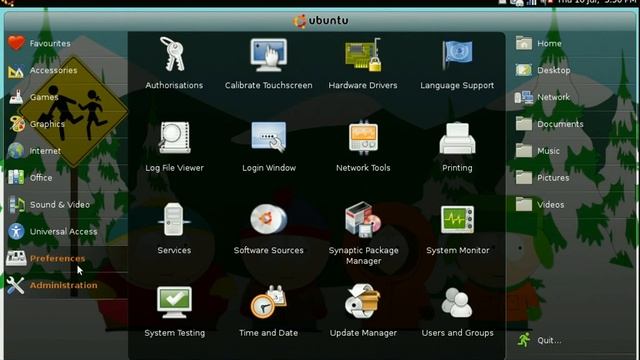The image size is (640, 360).
Task: Open the Printing printer icon
Action: [457, 138]
